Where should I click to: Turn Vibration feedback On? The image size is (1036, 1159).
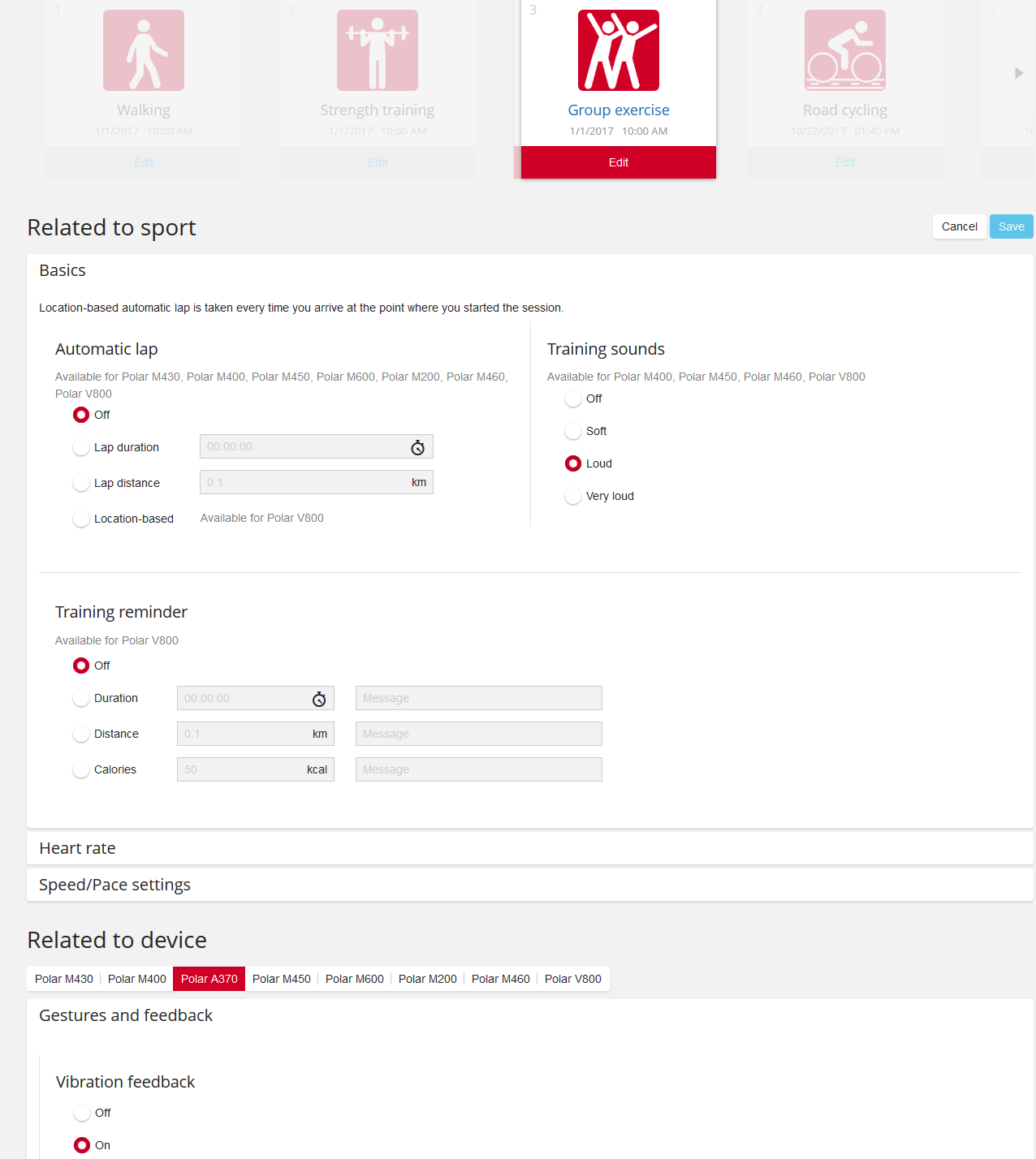(82, 1145)
